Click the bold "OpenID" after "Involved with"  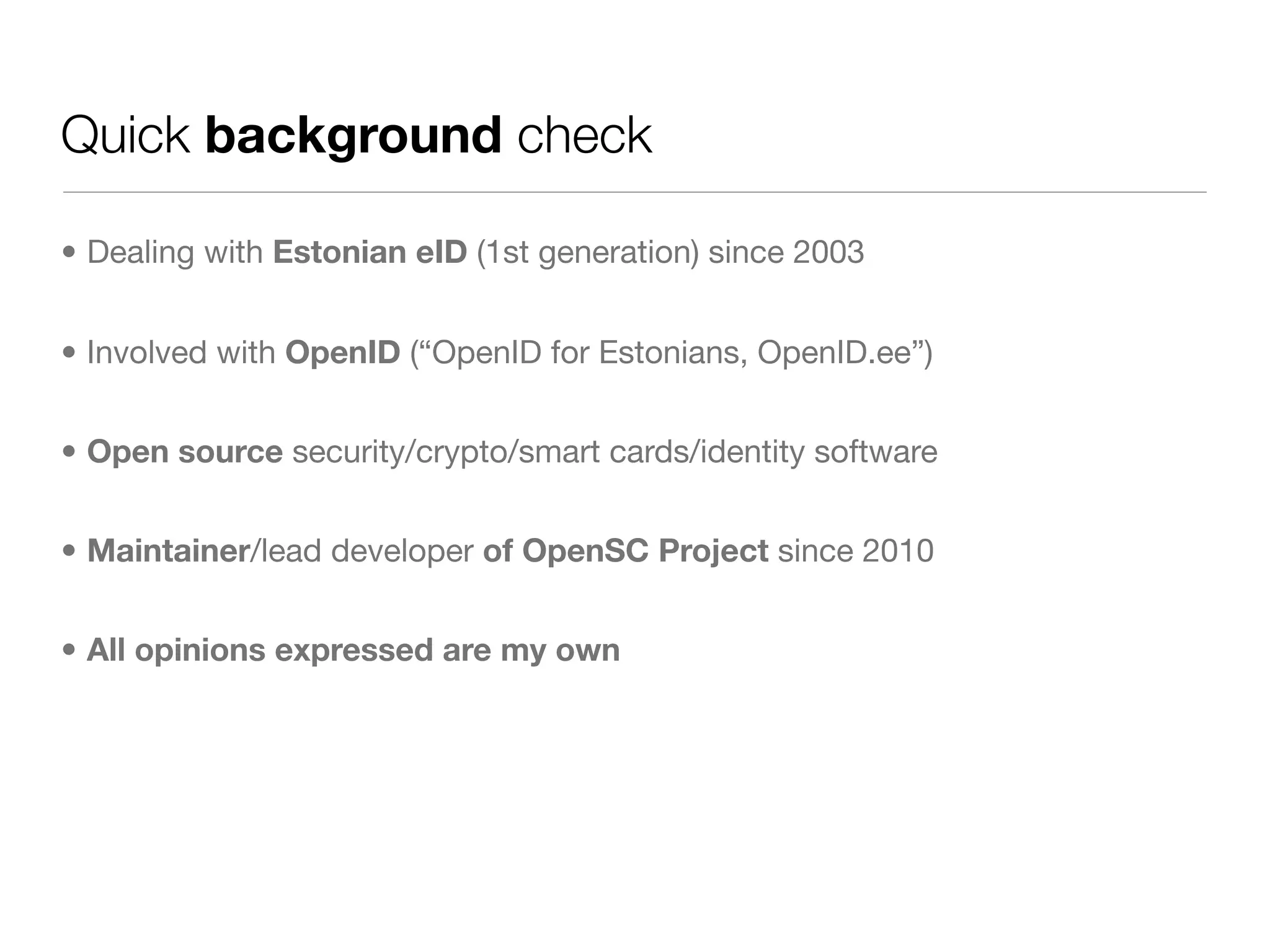click(x=342, y=352)
